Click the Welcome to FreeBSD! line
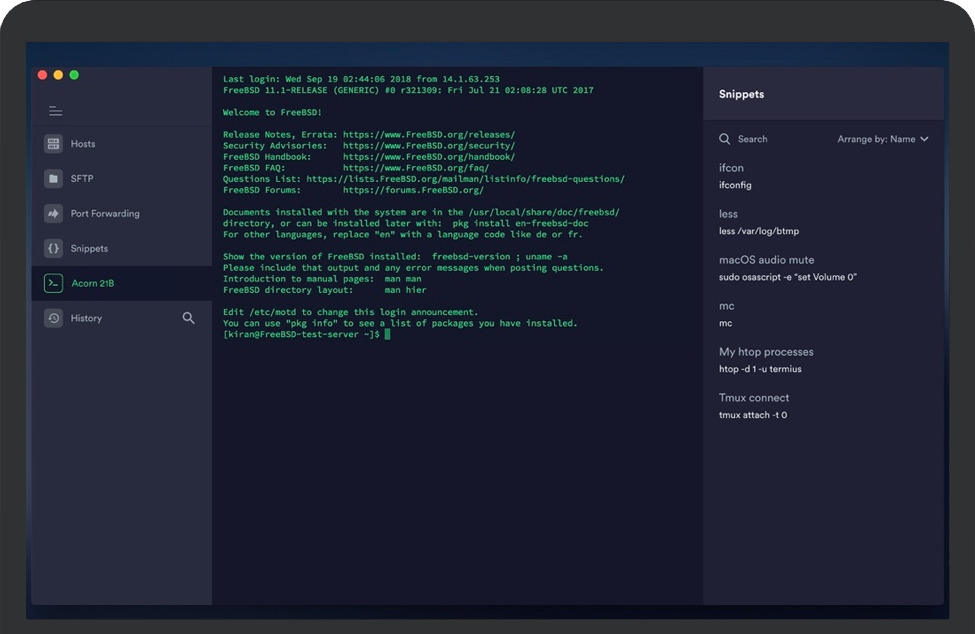Viewport: 975px width, 634px height. [x=272, y=113]
